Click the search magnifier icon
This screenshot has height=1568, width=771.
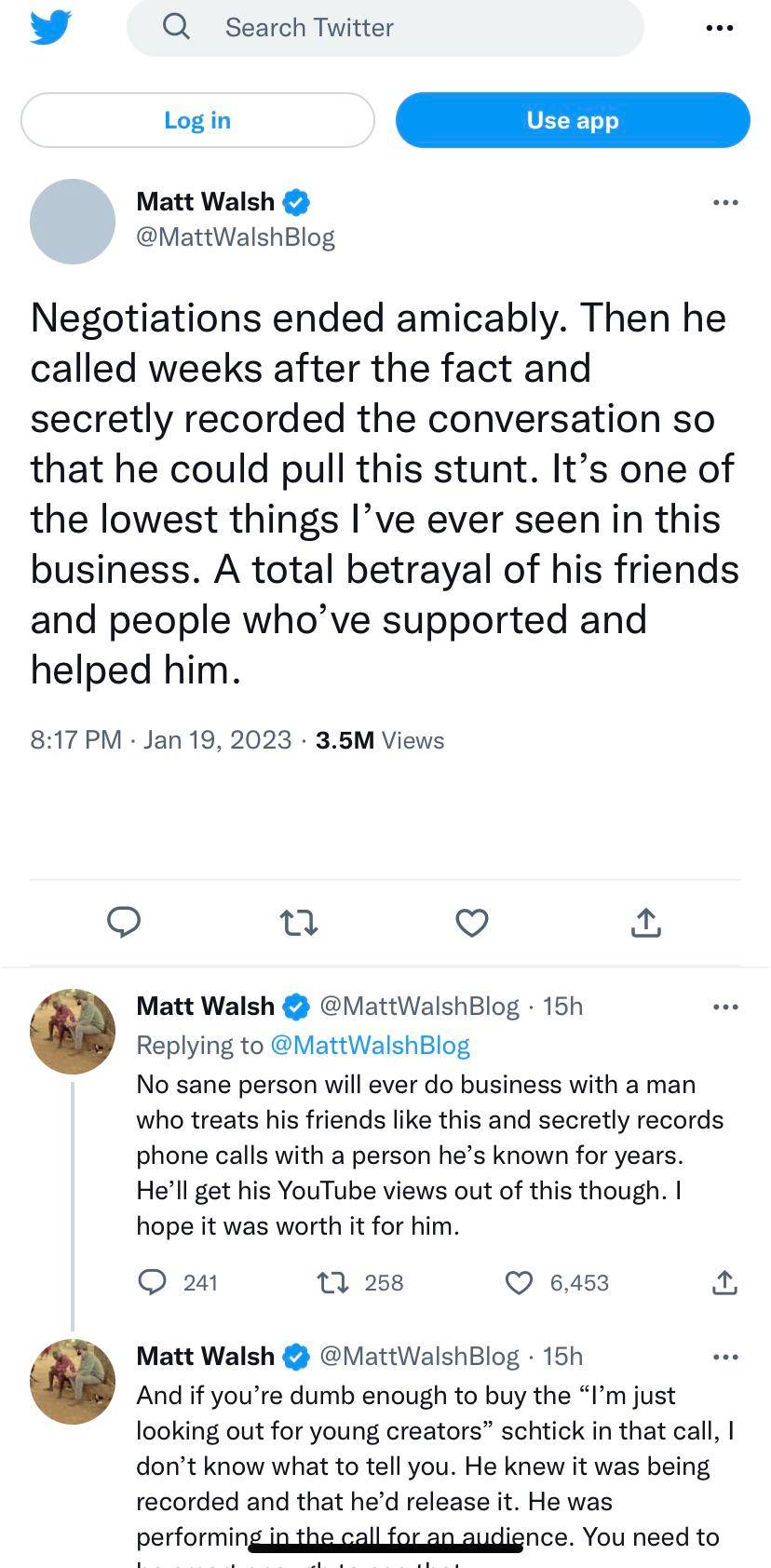[x=176, y=27]
